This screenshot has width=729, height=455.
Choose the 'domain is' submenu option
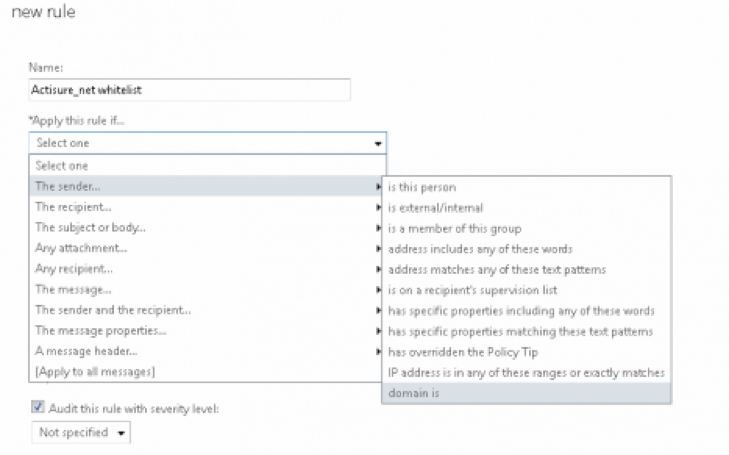(526, 393)
